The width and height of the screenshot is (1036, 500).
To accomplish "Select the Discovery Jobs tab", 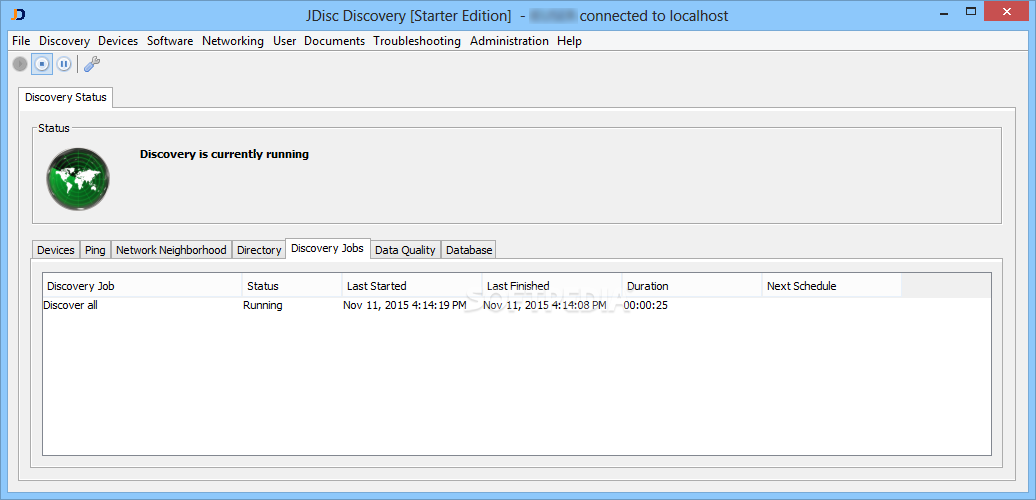I will [328, 248].
